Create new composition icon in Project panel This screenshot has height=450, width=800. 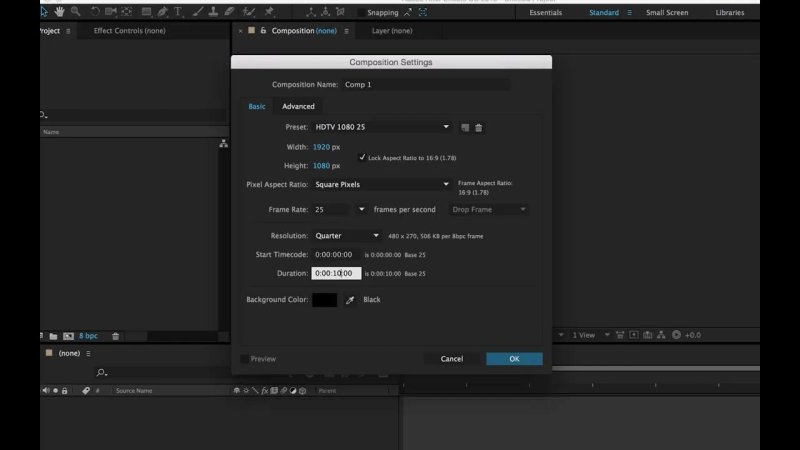68,336
